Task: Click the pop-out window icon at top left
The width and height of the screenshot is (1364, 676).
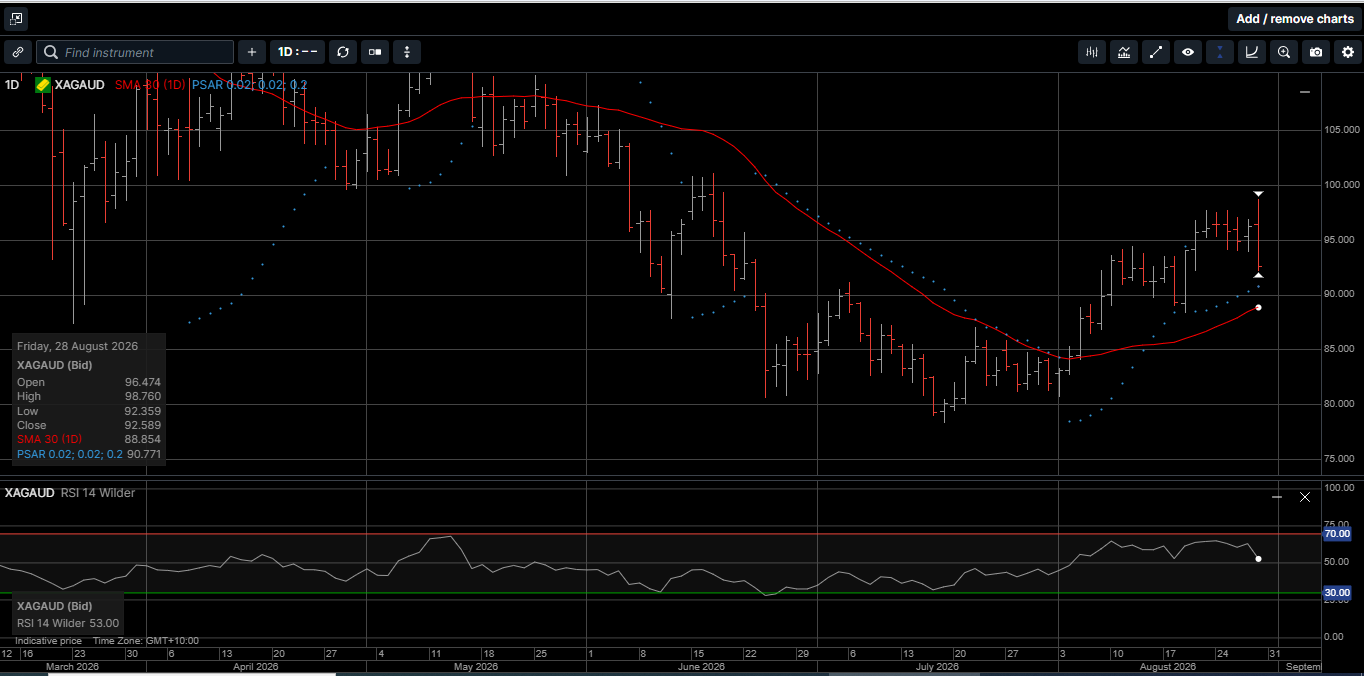Action: coord(16,18)
